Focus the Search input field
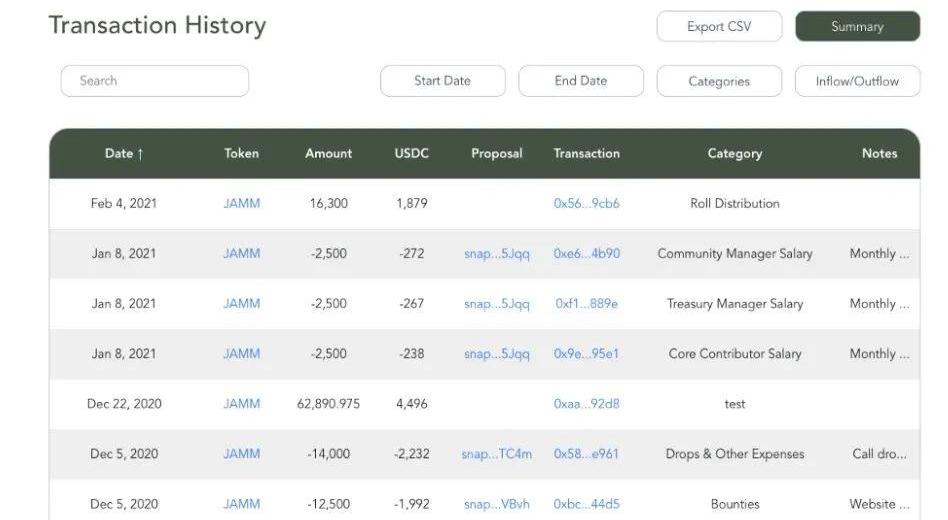 point(155,81)
